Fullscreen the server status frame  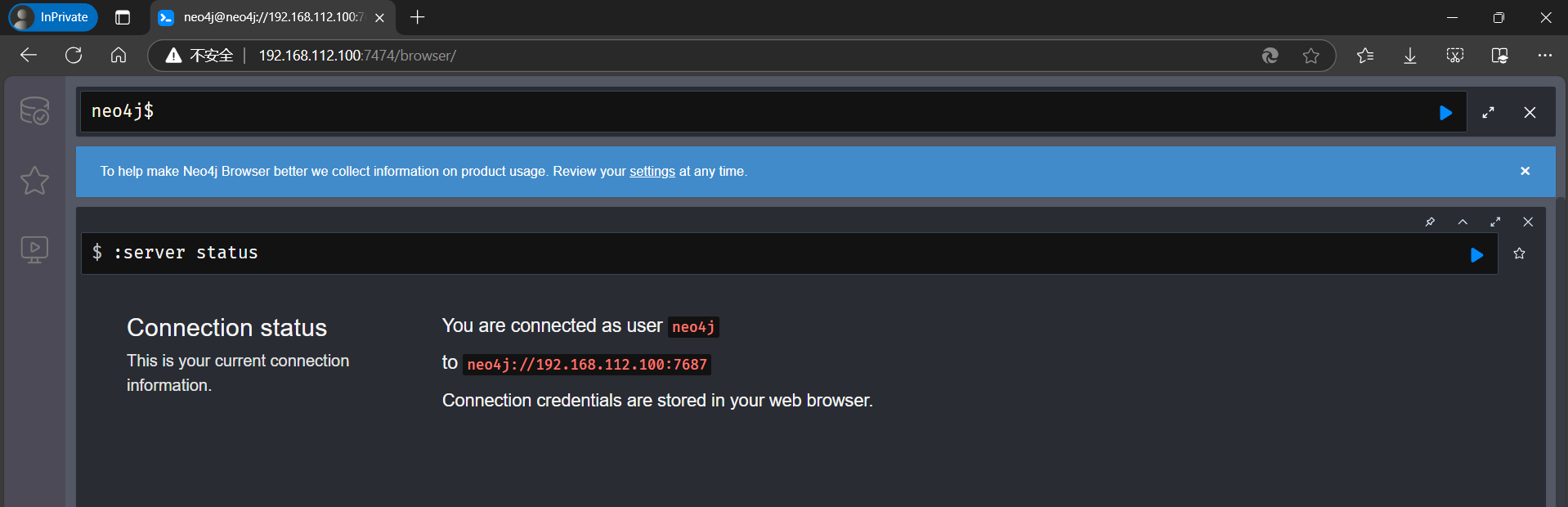(x=1495, y=222)
